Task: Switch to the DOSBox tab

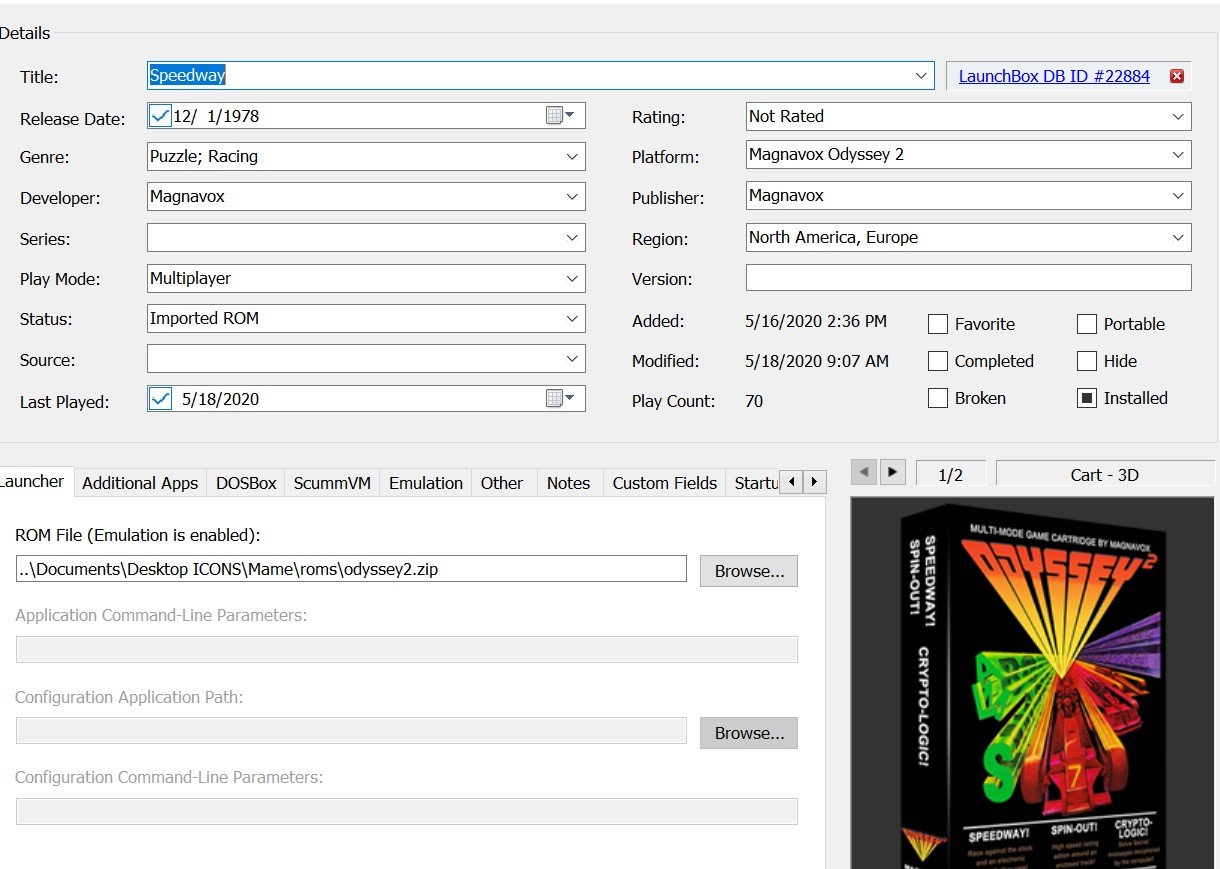Action: (246, 483)
